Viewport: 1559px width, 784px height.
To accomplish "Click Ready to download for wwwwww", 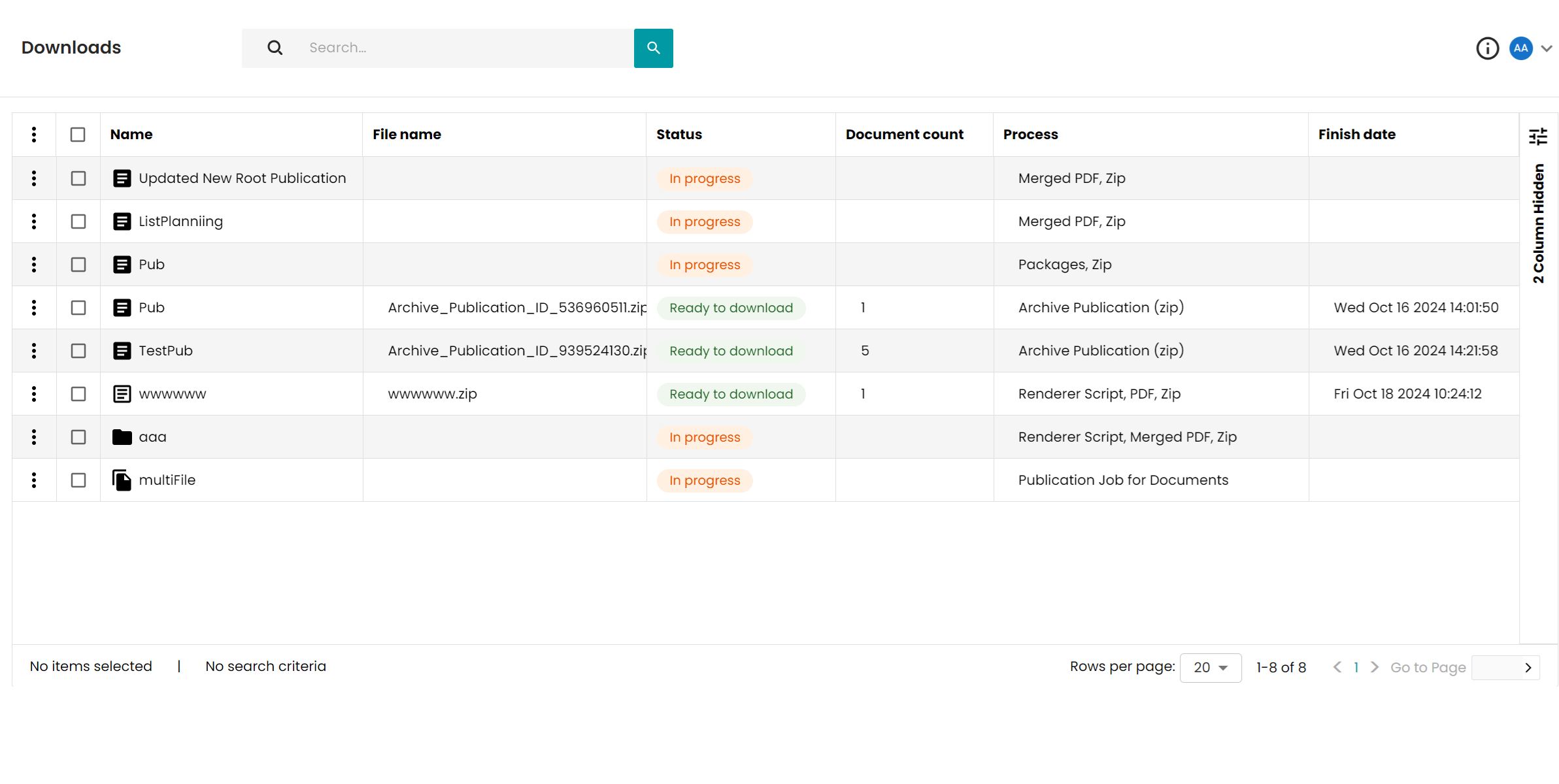I will [x=731, y=394].
